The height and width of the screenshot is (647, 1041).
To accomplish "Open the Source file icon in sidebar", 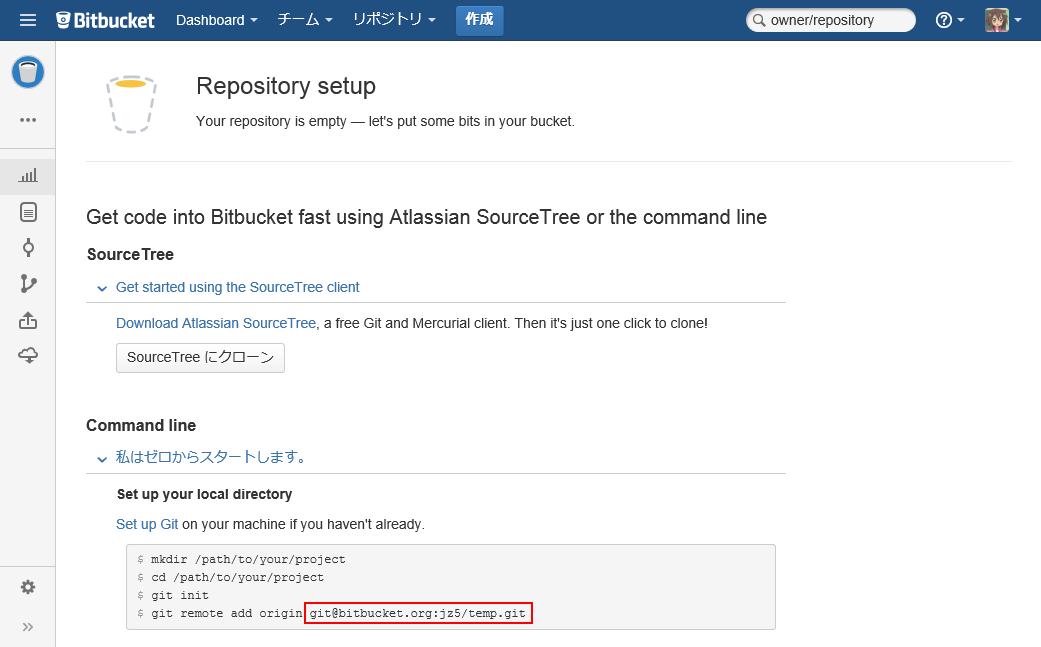I will (28, 212).
